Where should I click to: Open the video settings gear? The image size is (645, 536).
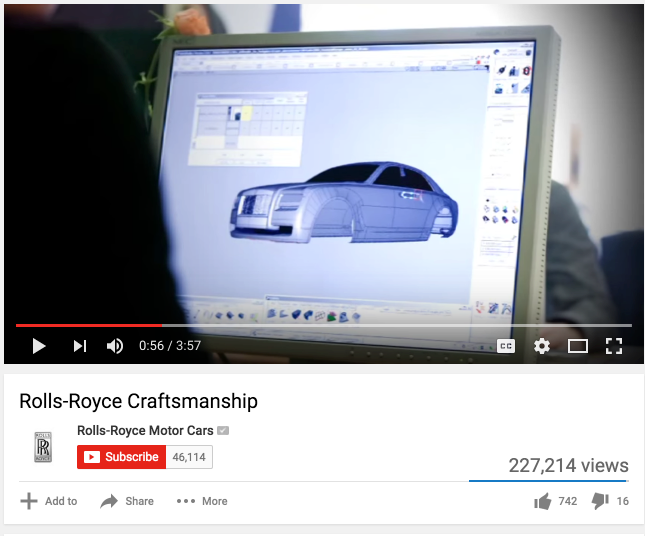click(542, 346)
